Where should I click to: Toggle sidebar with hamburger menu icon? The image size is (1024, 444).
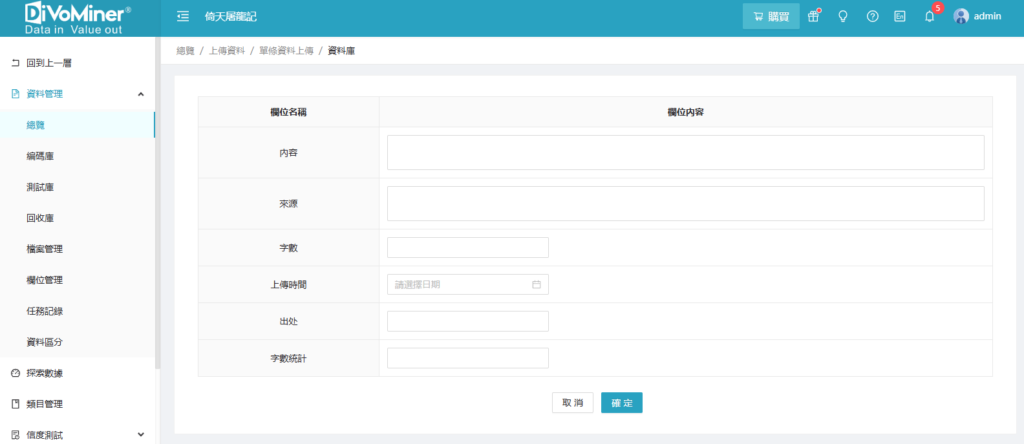pyautogui.click(x=183, y=16)
